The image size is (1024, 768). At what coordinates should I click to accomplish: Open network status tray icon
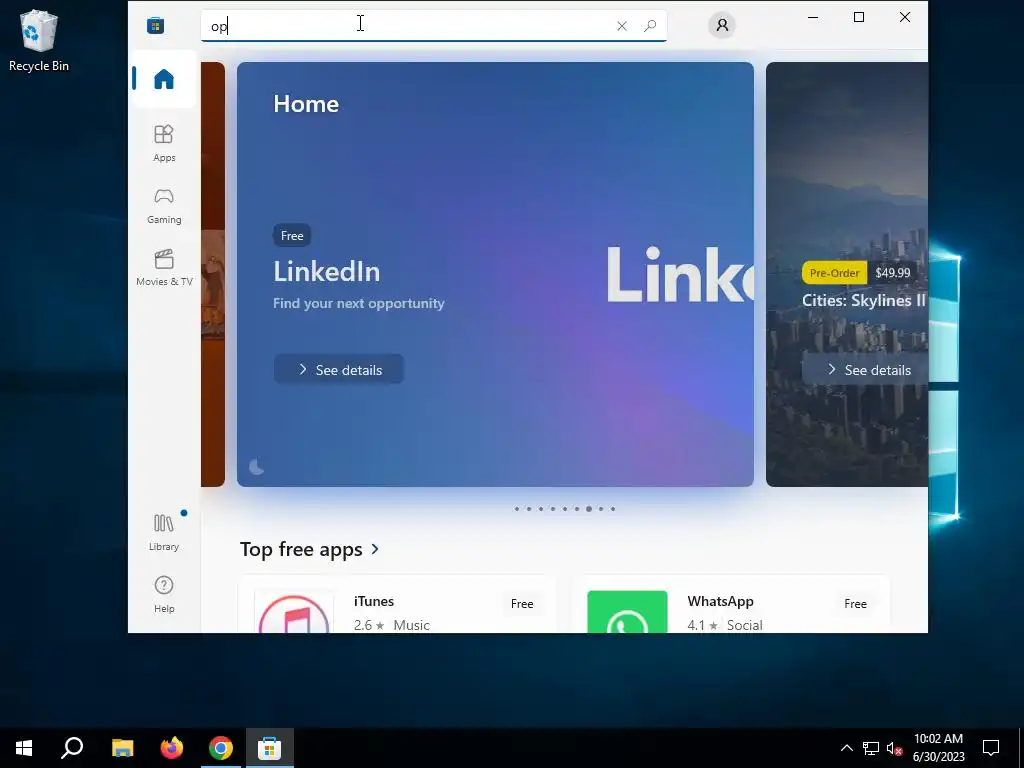(871, 748)
